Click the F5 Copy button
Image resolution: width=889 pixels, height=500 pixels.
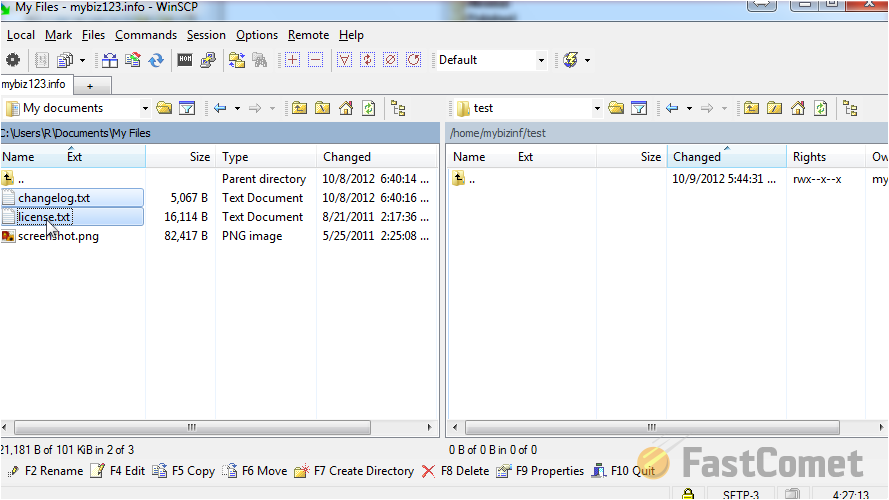point(184,471)
